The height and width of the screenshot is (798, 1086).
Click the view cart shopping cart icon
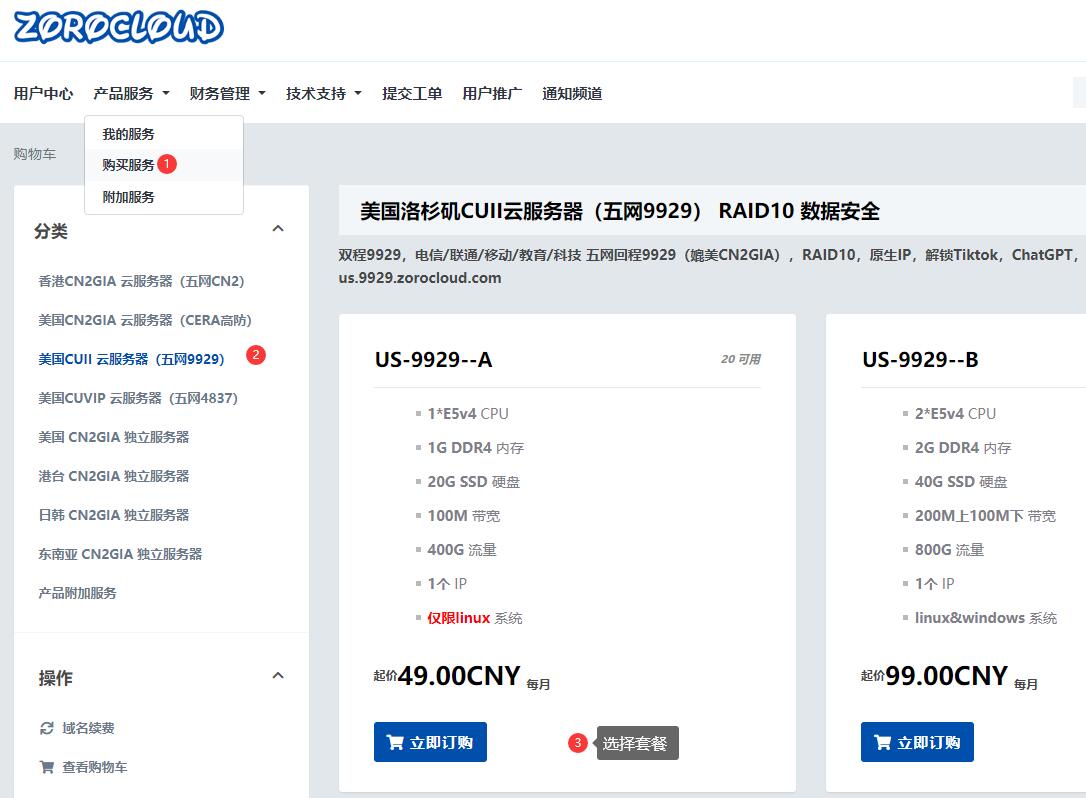coord(46,767)
